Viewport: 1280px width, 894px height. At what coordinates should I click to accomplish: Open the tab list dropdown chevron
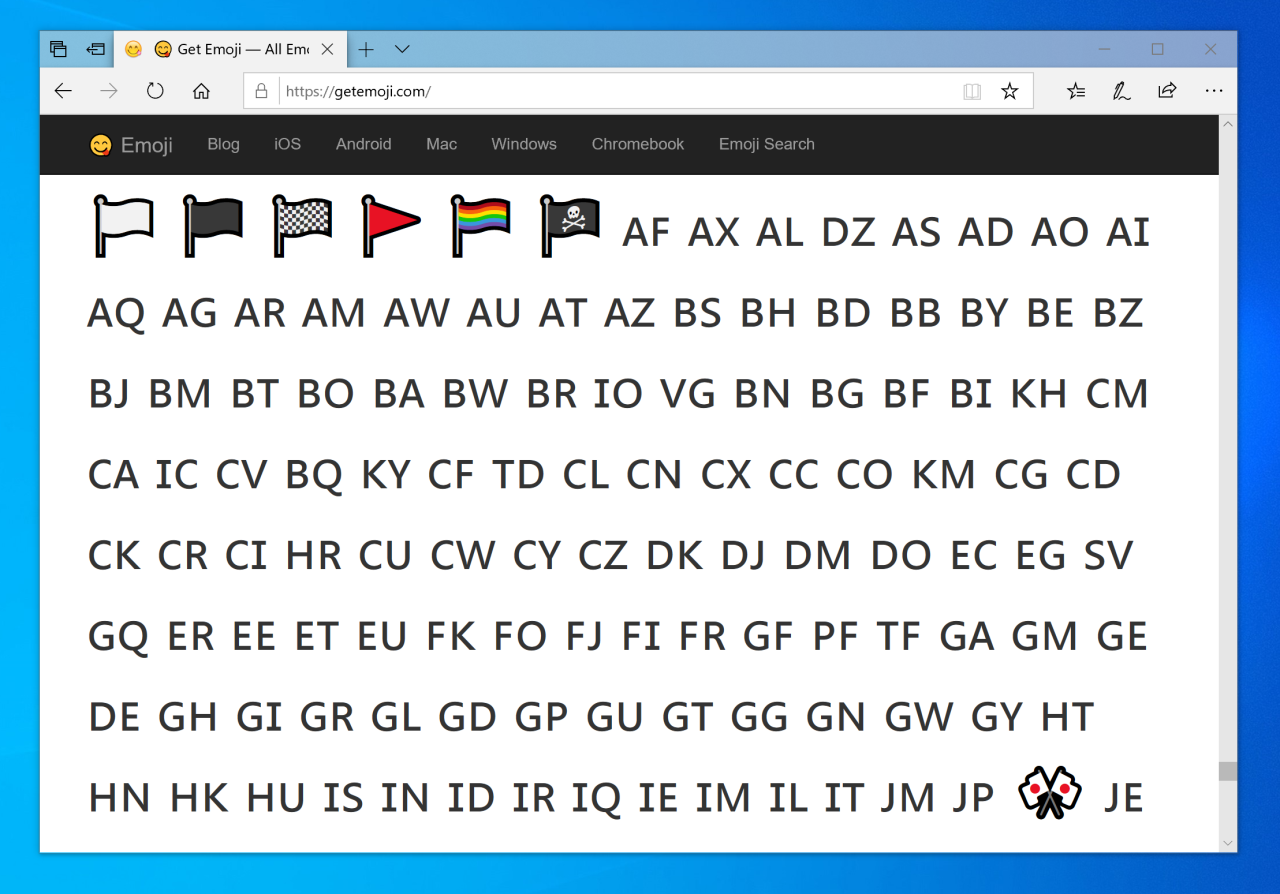[x=402, y=49]
